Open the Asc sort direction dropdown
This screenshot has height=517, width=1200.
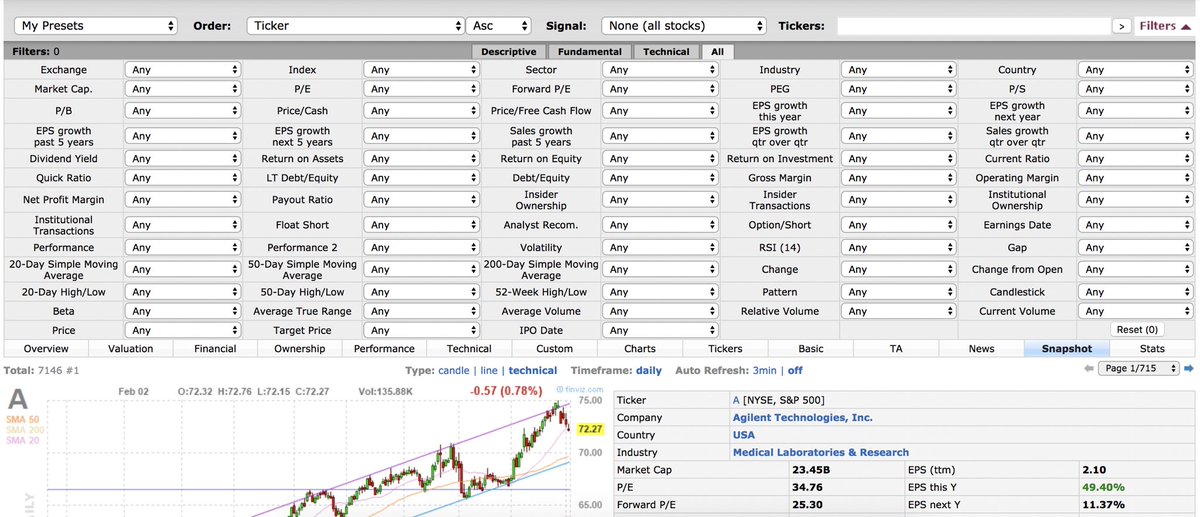(x=499, y=25)
